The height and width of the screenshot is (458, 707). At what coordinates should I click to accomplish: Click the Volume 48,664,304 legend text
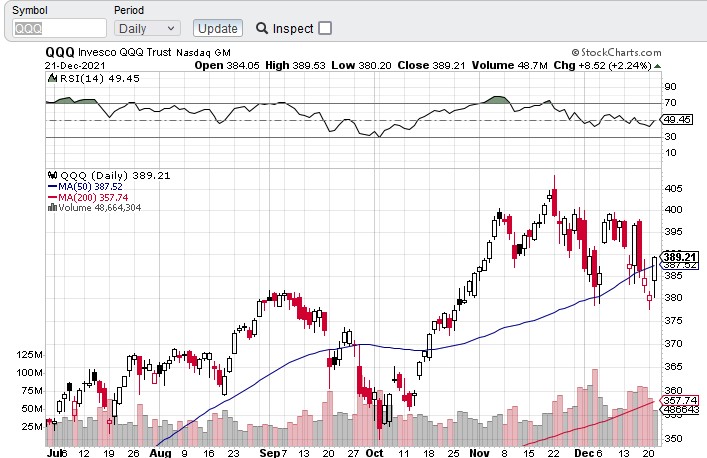(100, 208)
